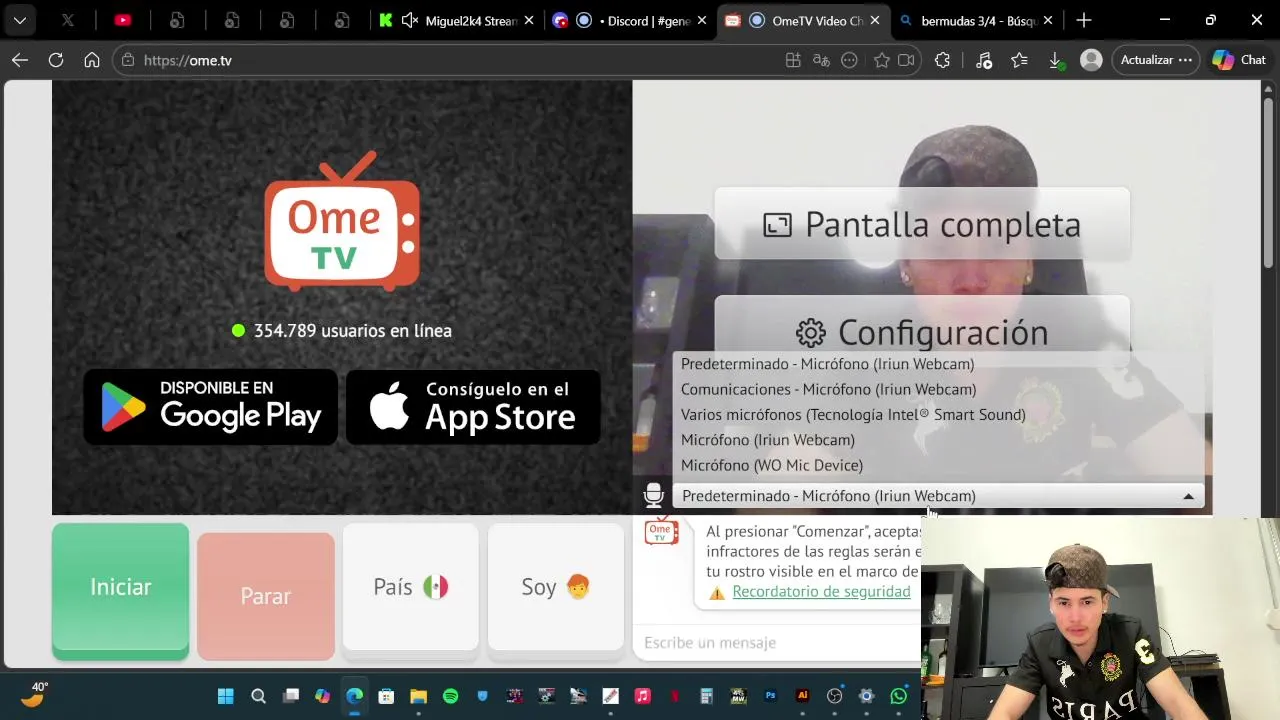Open Apple Music from taskbar

click(642, 696)
